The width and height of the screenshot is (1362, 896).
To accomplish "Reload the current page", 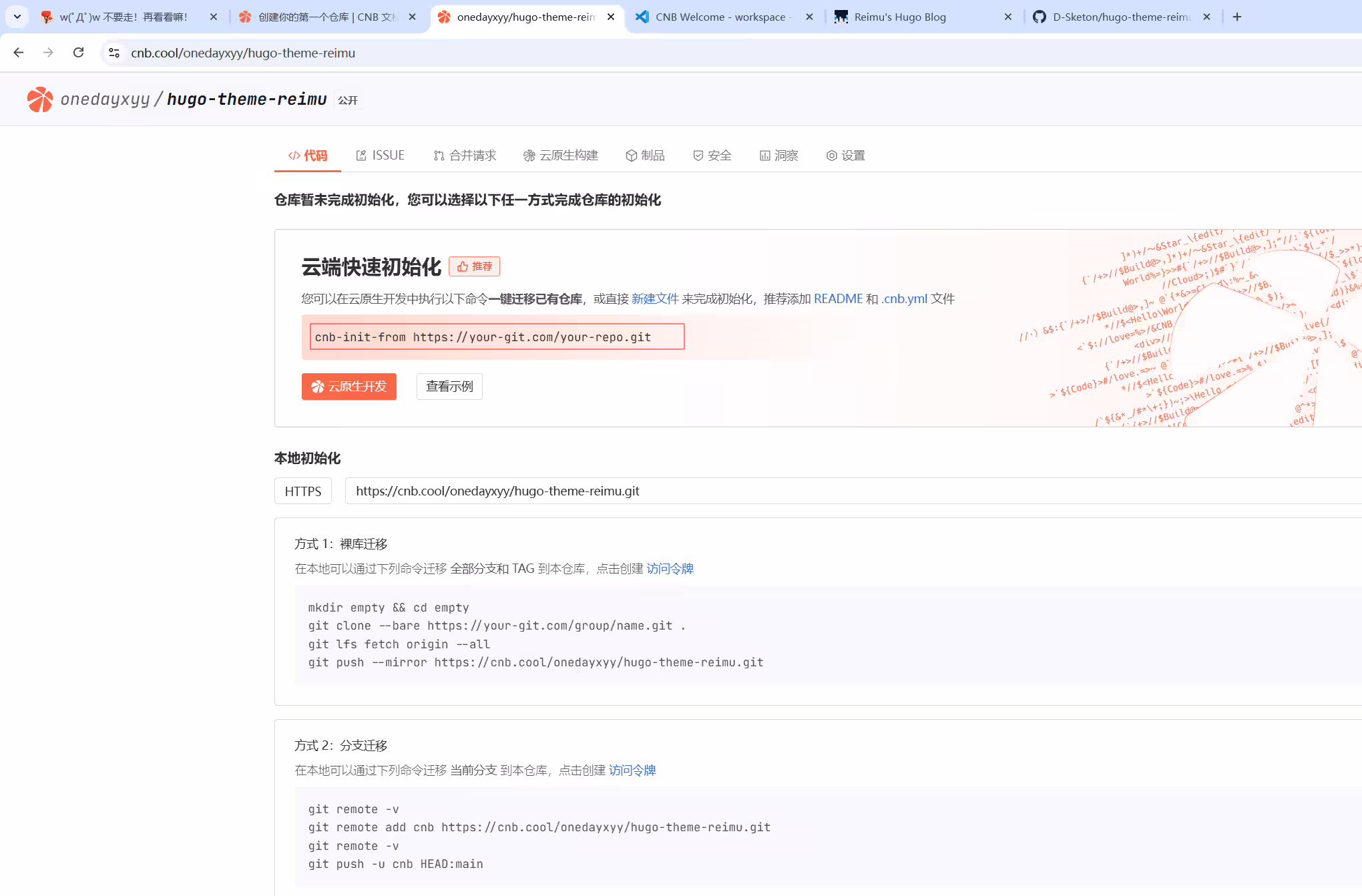I will (79, 53).
